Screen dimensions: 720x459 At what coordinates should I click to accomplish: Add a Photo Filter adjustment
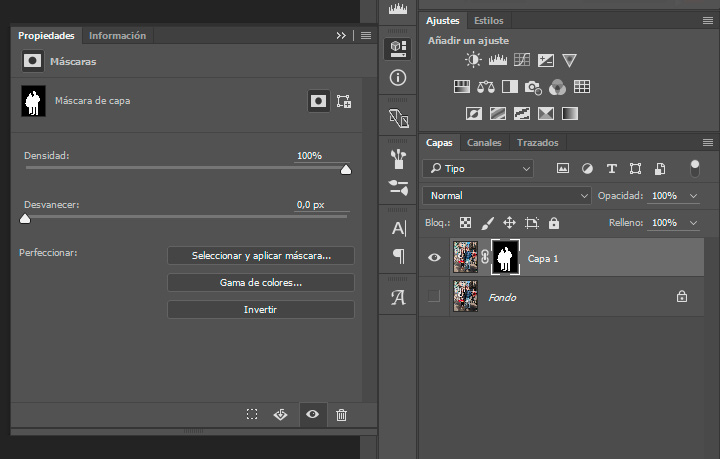pos(533,87)
